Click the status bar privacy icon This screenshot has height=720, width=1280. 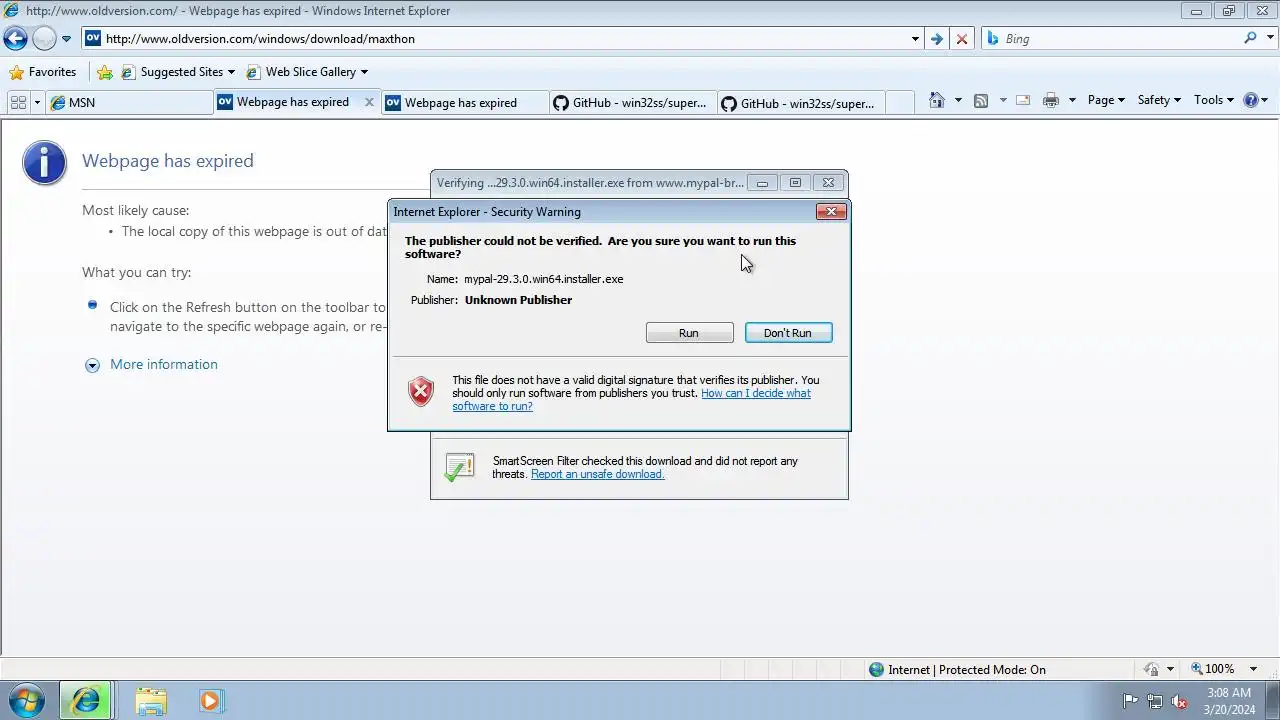1152,669
